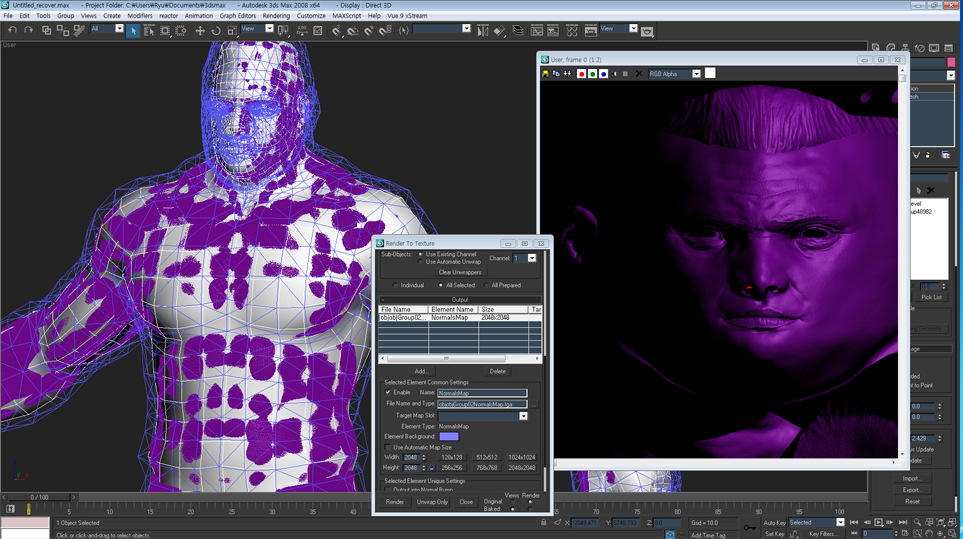Choose the Select and Rotate tool
The width and height of the screenshot is (963, 539).
coord(216,31)
